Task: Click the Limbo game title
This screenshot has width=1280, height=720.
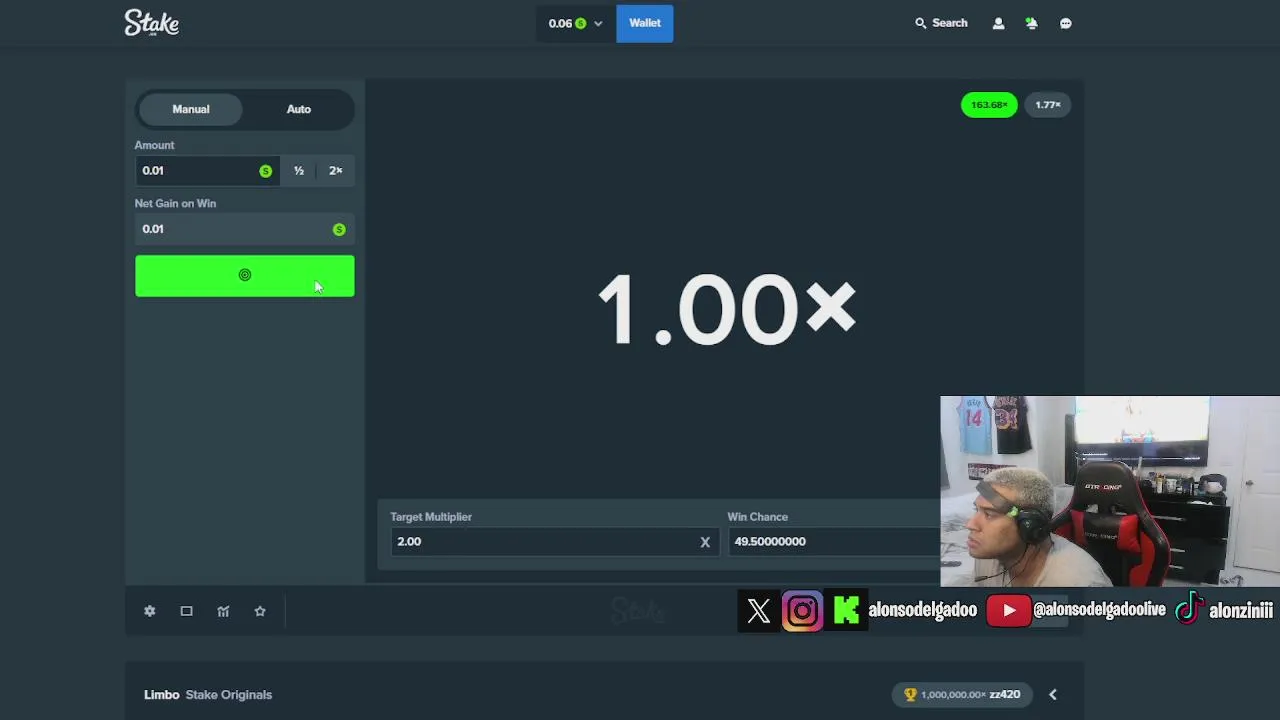Action: coord(162,695)
